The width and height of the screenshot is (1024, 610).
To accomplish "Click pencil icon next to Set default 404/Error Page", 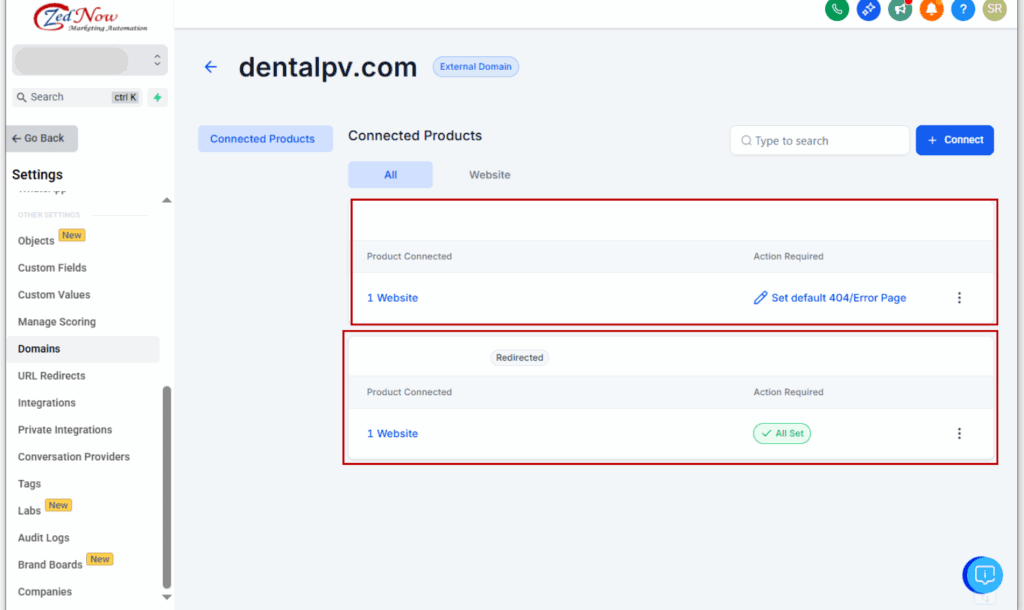I will tap(760, 298).
